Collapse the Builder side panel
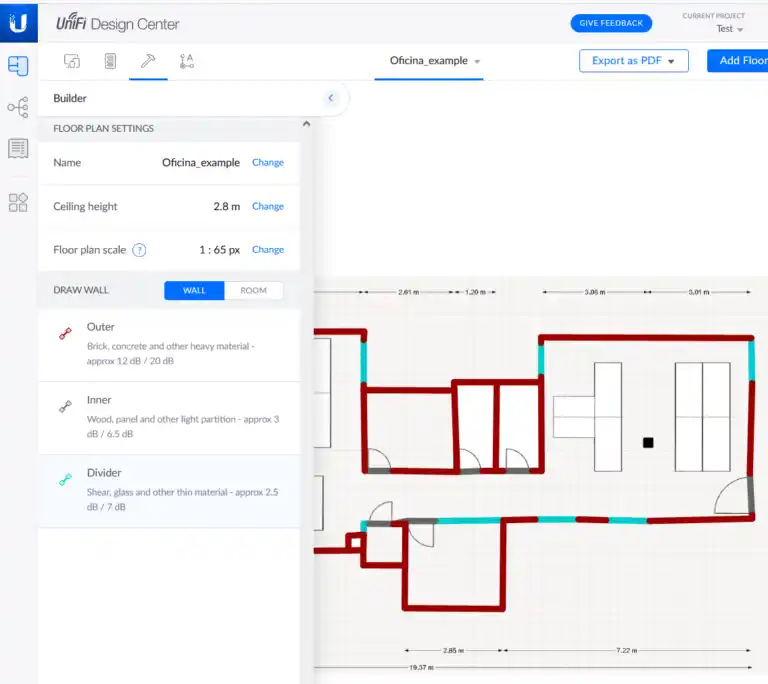768x684 pixels. coord(331,98)
